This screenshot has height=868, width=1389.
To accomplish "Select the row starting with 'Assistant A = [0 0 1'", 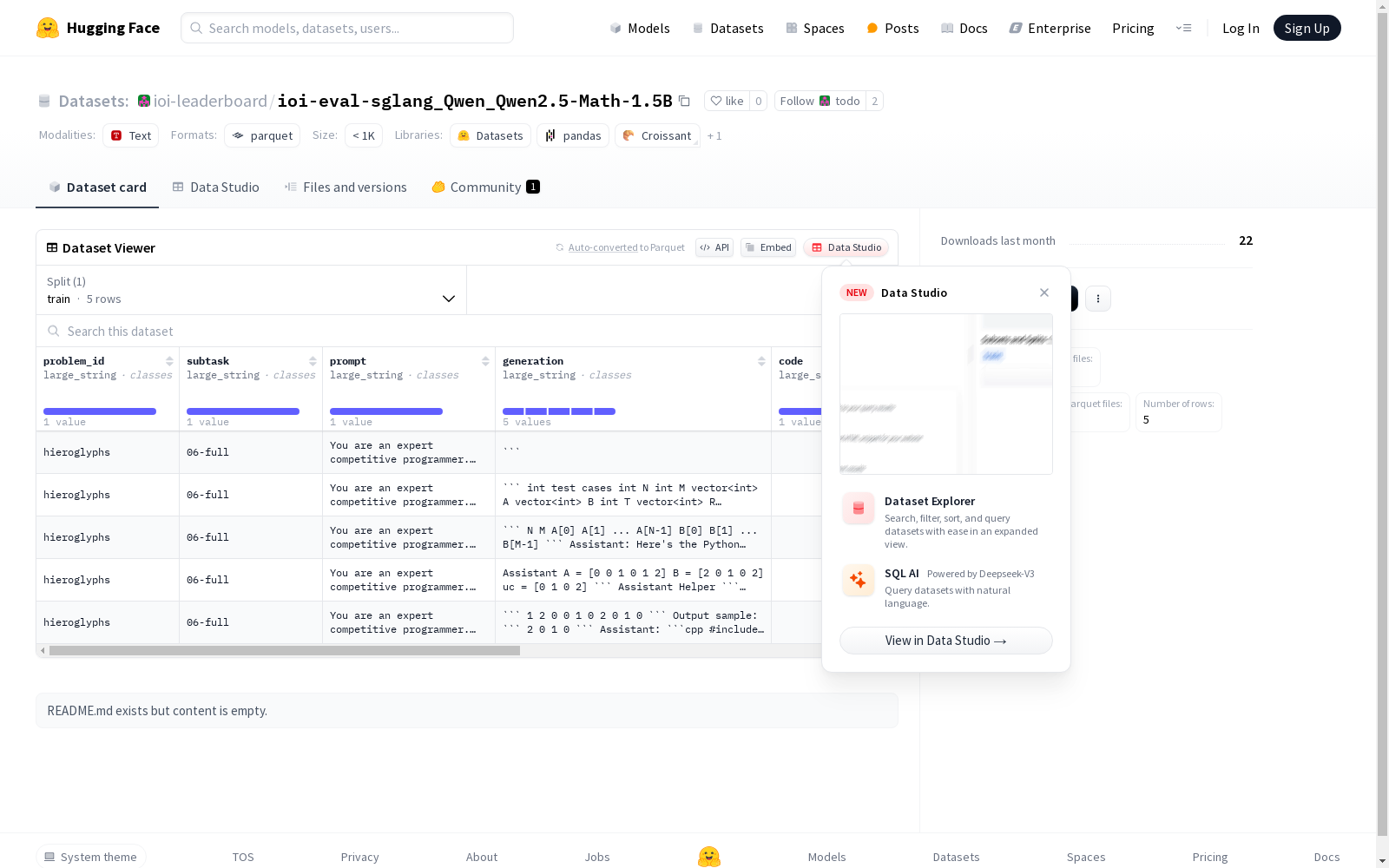I will point(429,580).
